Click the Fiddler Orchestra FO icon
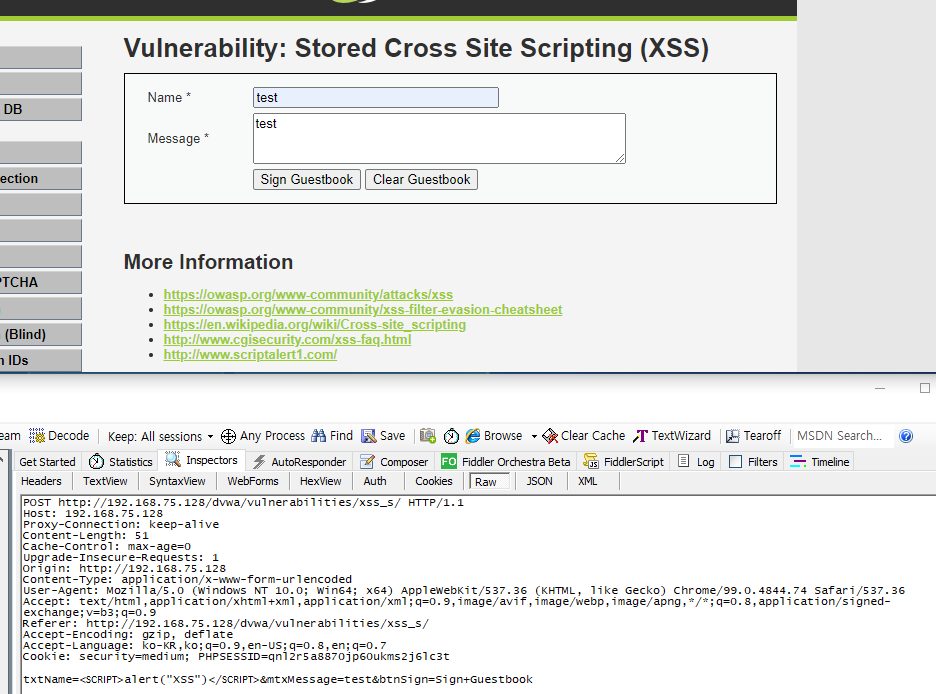Viewport: 936px width, 694px height. 449,461
